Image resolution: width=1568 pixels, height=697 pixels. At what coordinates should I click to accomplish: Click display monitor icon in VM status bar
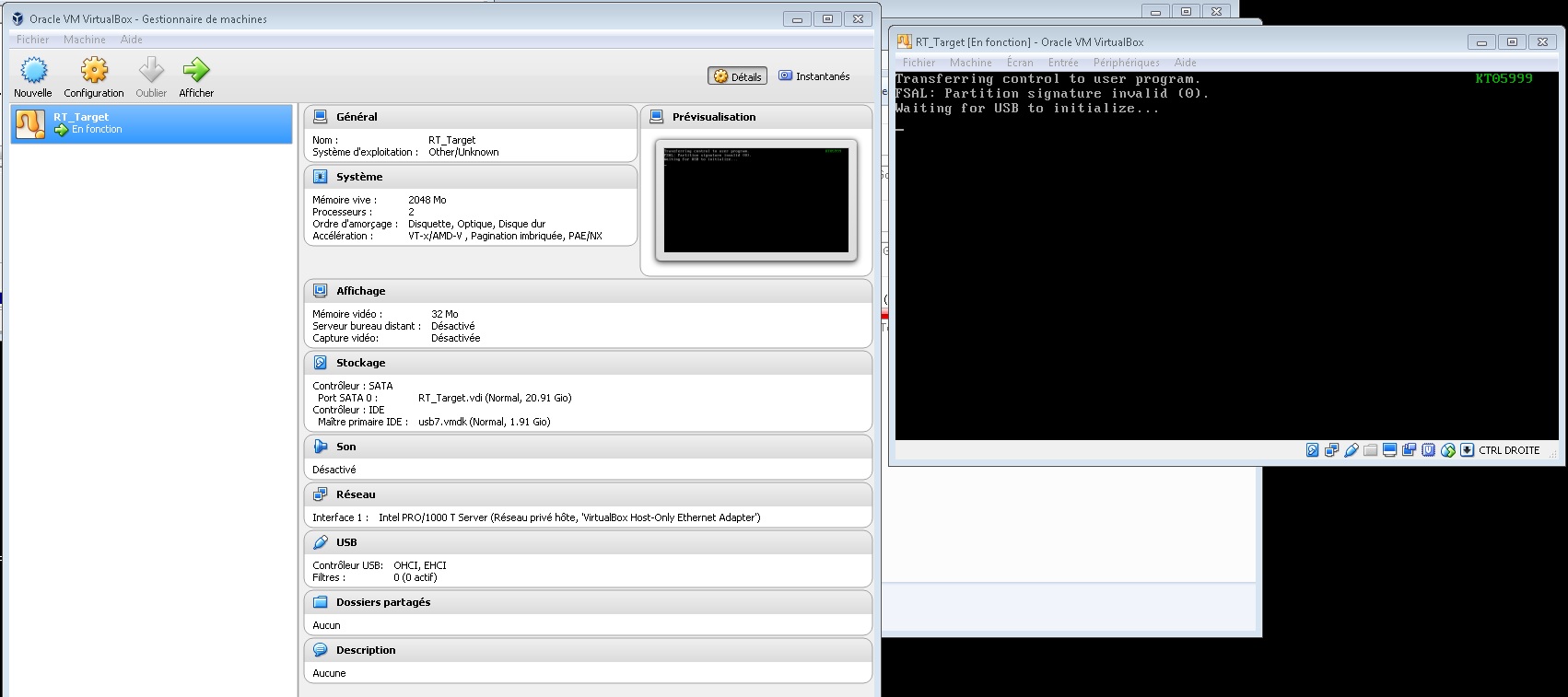tap(1389, 450)
